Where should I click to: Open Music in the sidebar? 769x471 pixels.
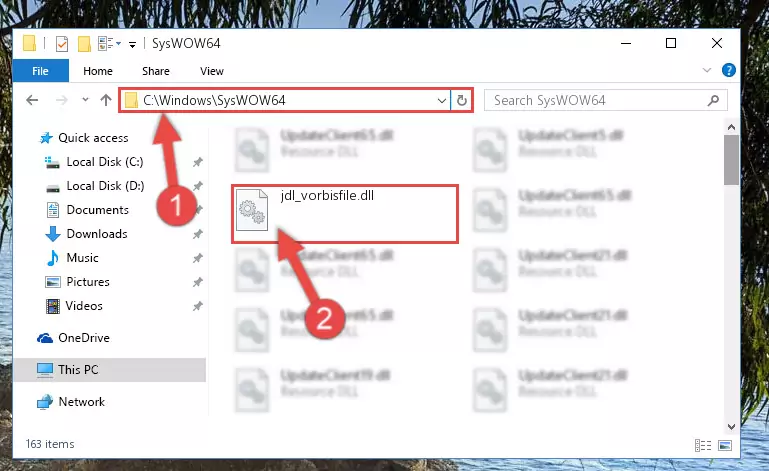pyautogui.click(x=82, y=258)
